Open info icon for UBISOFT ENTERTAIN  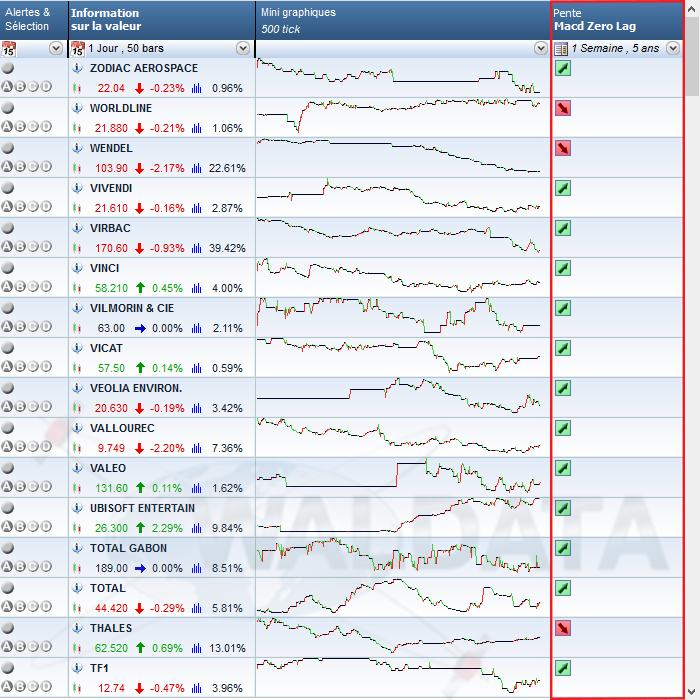(77, 508)
